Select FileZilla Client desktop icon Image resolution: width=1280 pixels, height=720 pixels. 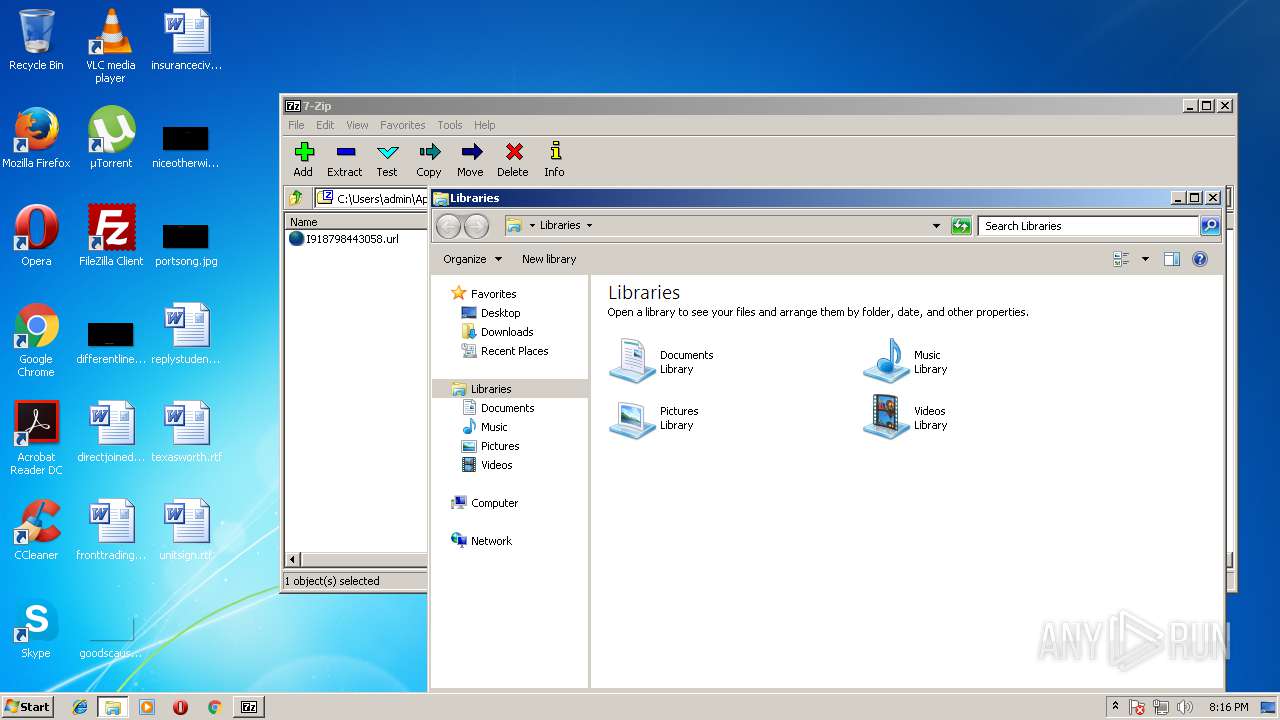click(111, 236)
